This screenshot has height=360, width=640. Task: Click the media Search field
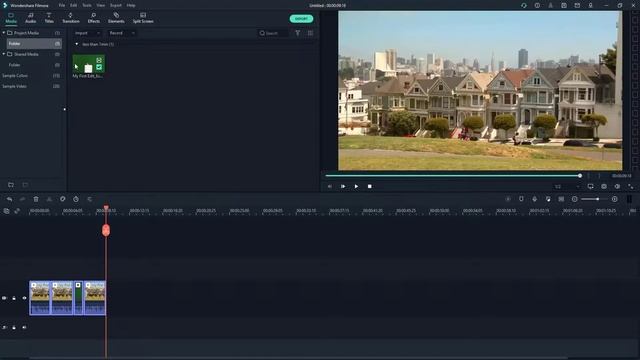273,33
